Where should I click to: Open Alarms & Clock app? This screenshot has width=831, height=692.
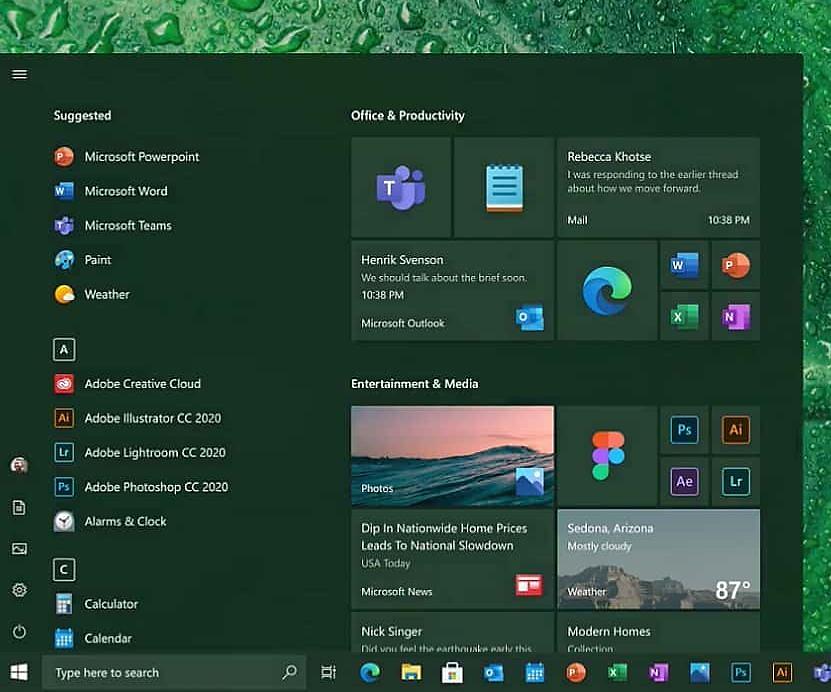110,521
